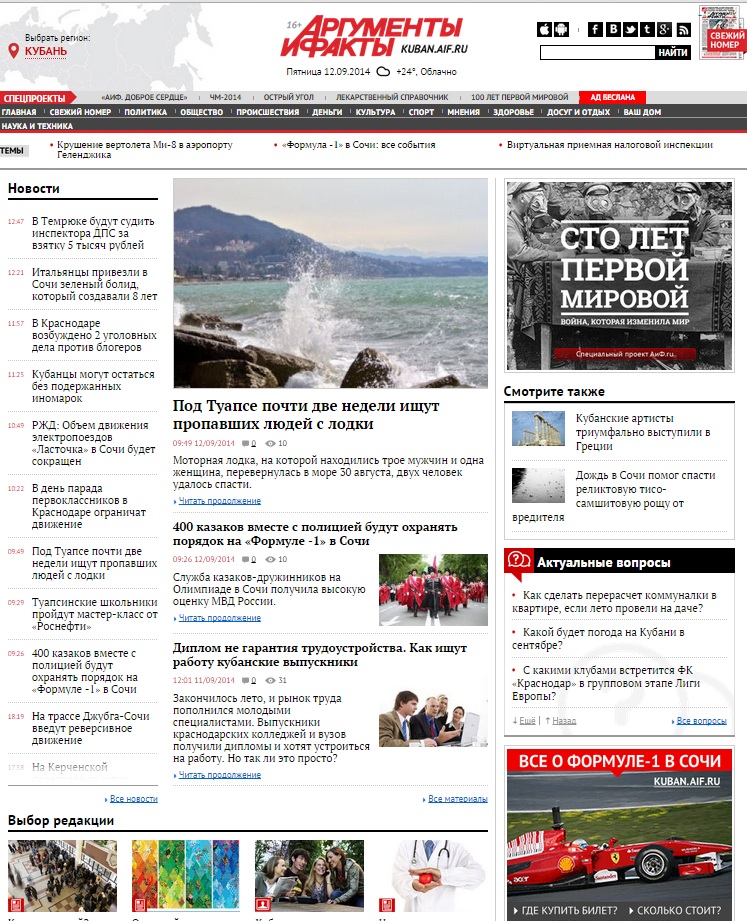747x921 pixels.
Task: Open question about weather in September
Action: (x=598, y=638)
